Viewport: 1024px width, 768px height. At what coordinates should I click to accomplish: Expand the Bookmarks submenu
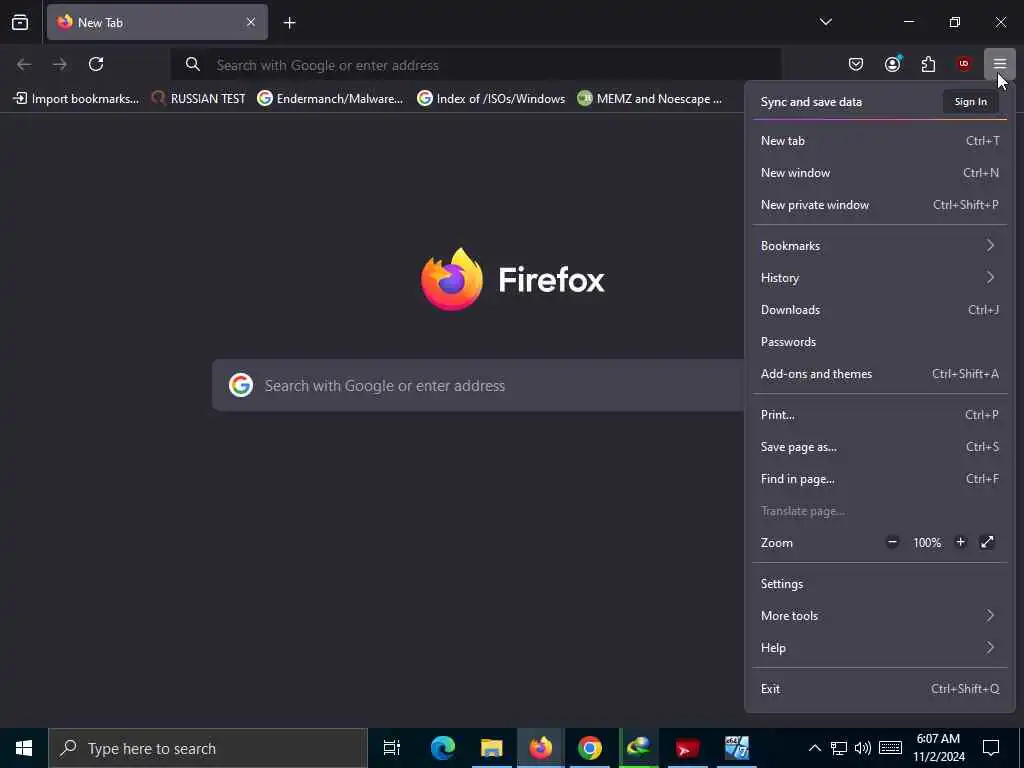[880, 246]
